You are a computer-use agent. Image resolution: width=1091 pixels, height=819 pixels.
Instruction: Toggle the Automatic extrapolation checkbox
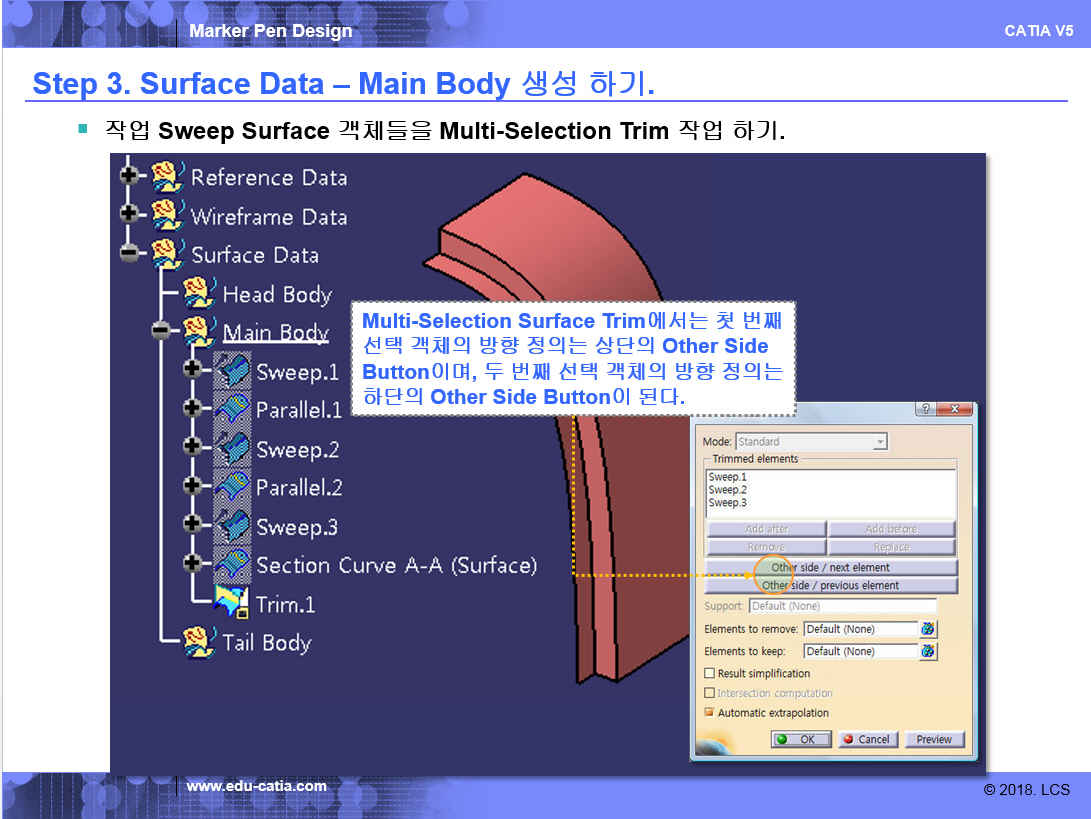(710, 713)
